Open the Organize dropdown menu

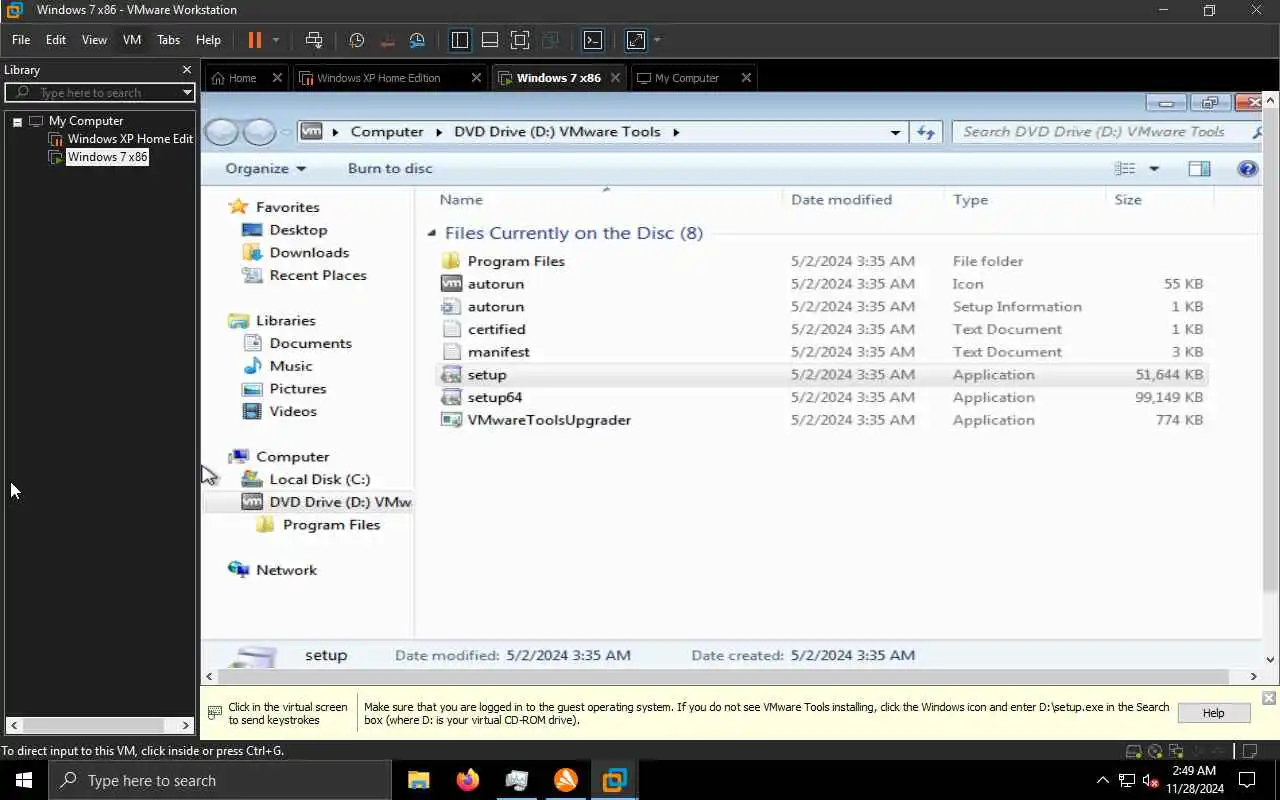coord(265,168)
